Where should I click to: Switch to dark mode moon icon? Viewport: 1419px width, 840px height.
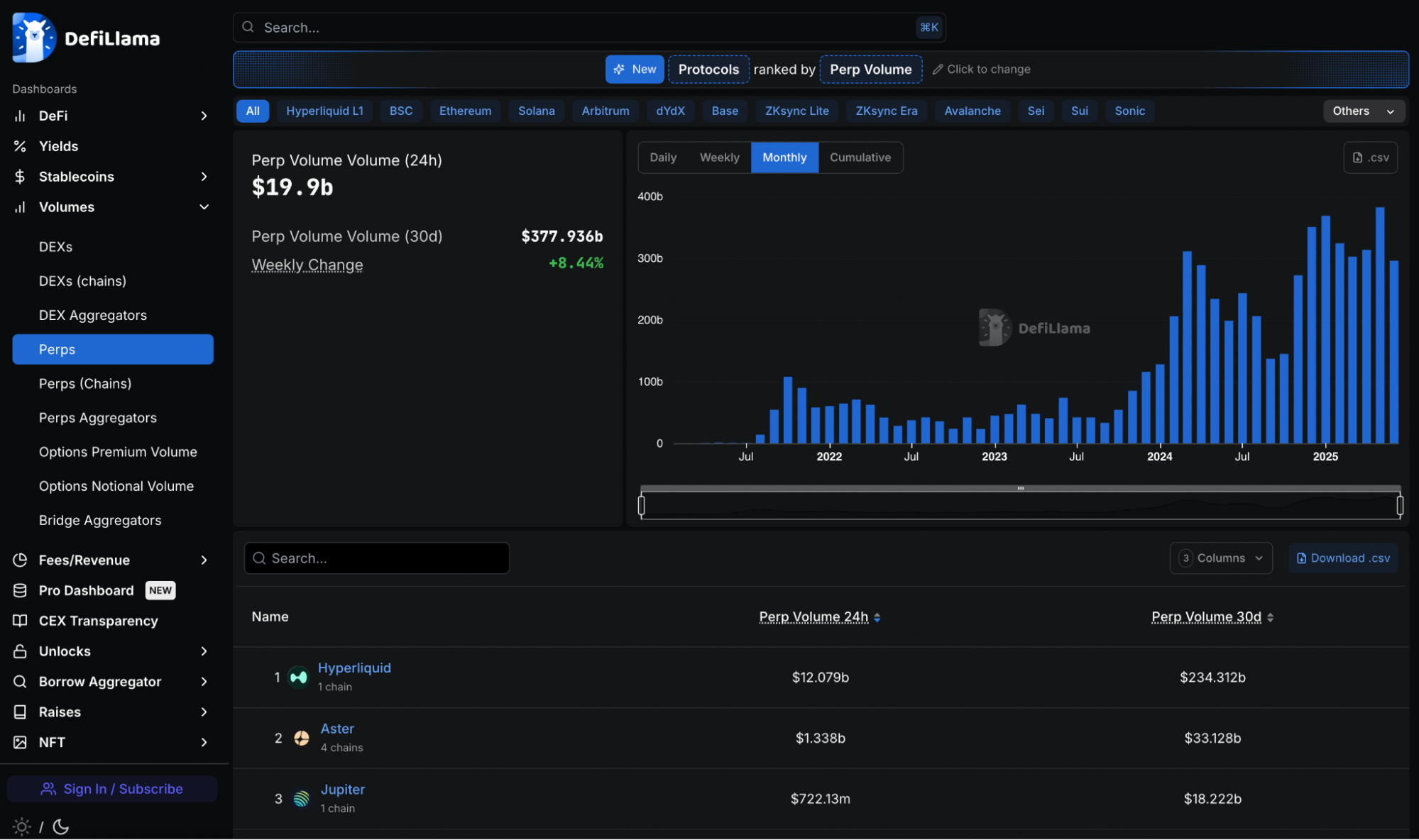(61, 827)
